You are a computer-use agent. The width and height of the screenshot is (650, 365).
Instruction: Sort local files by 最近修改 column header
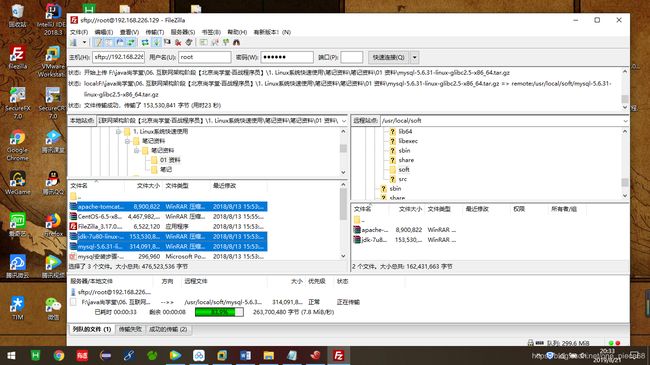click(238, 186)
